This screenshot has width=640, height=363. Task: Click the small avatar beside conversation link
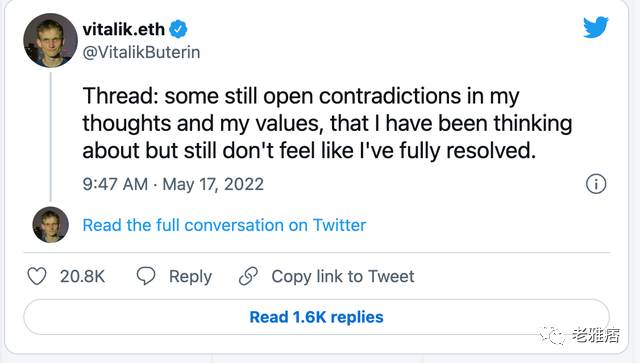click(x=51, y=225)
